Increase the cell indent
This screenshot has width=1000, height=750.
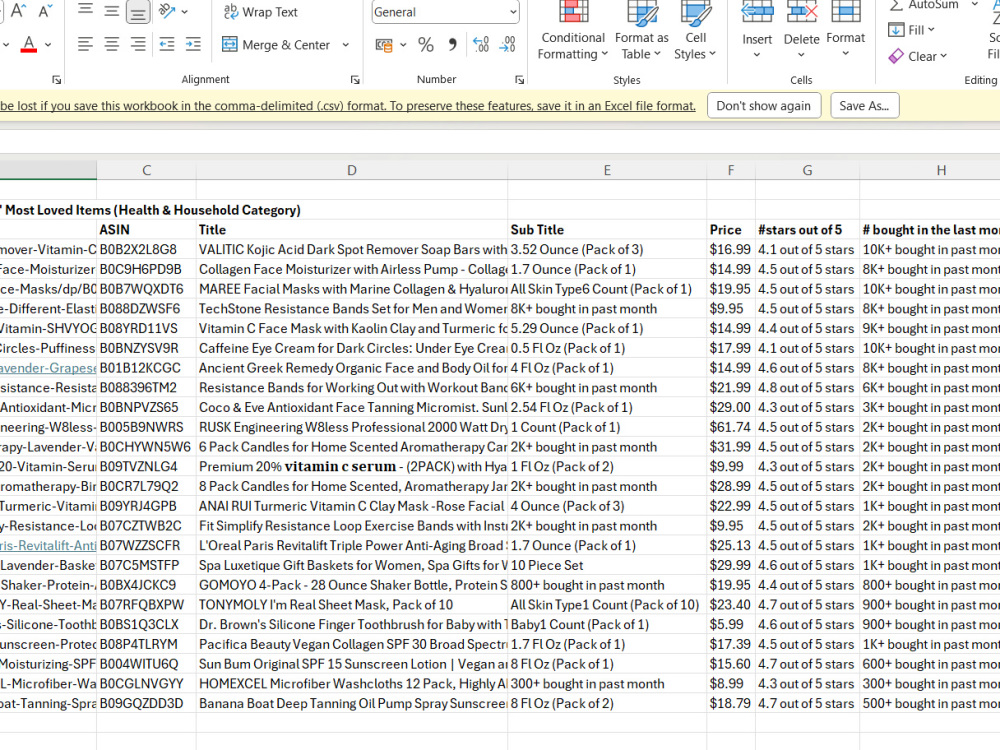point(193,44)
